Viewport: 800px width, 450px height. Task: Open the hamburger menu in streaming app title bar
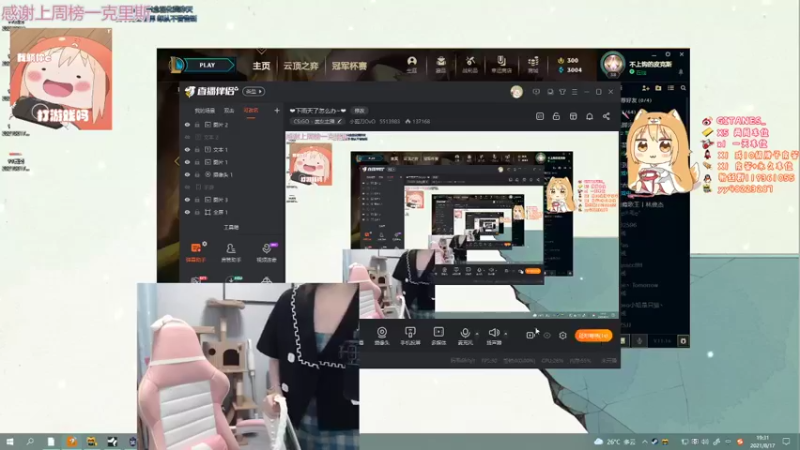[x=574, y=92]
